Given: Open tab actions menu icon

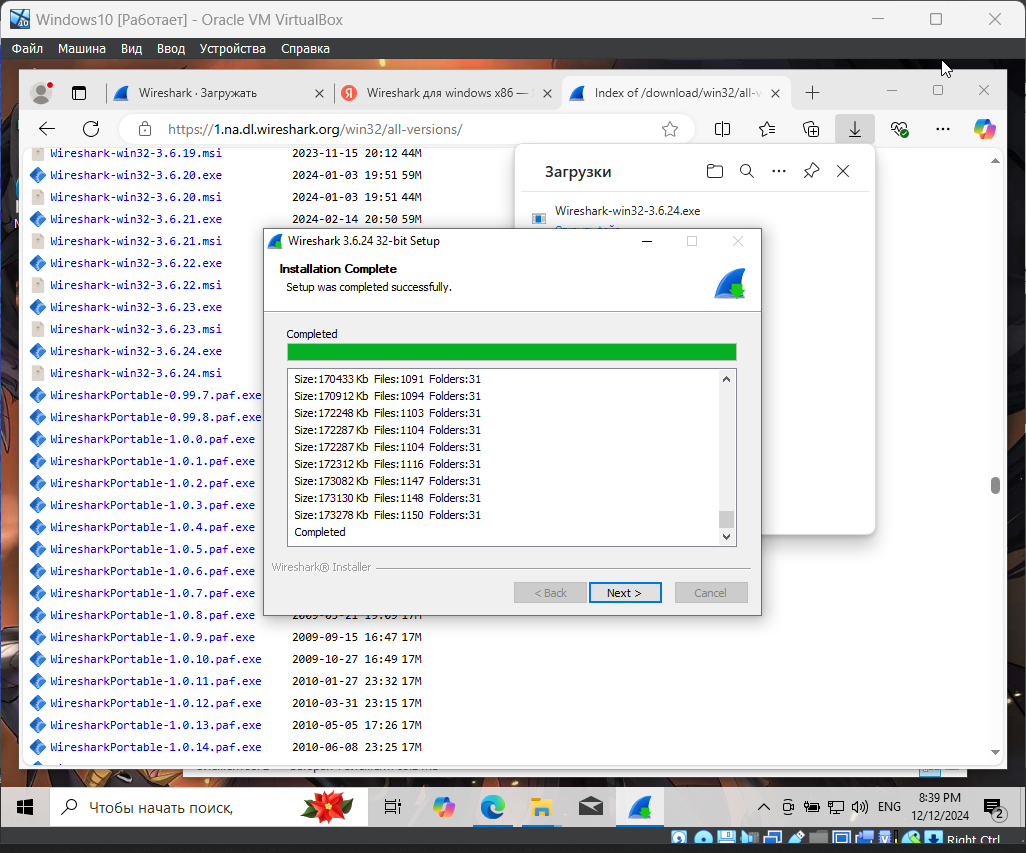Looking at the screenshot, I should pos(79,93).
